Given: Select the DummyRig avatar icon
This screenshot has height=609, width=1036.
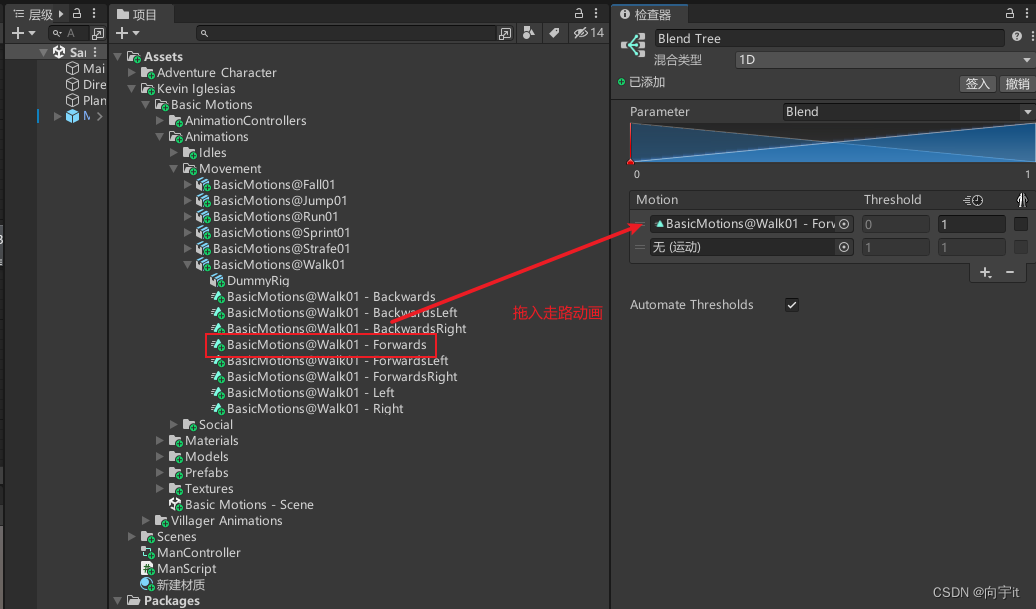Looking at the screenshot, I should tap(217, 281).
